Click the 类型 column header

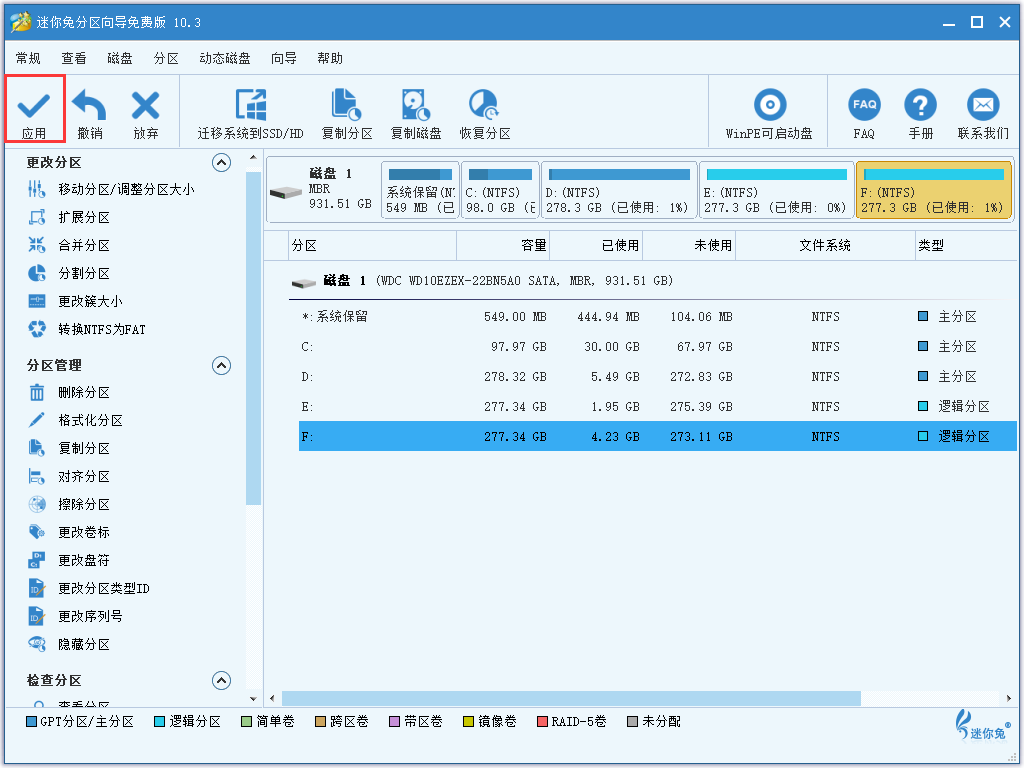point(967,246)
